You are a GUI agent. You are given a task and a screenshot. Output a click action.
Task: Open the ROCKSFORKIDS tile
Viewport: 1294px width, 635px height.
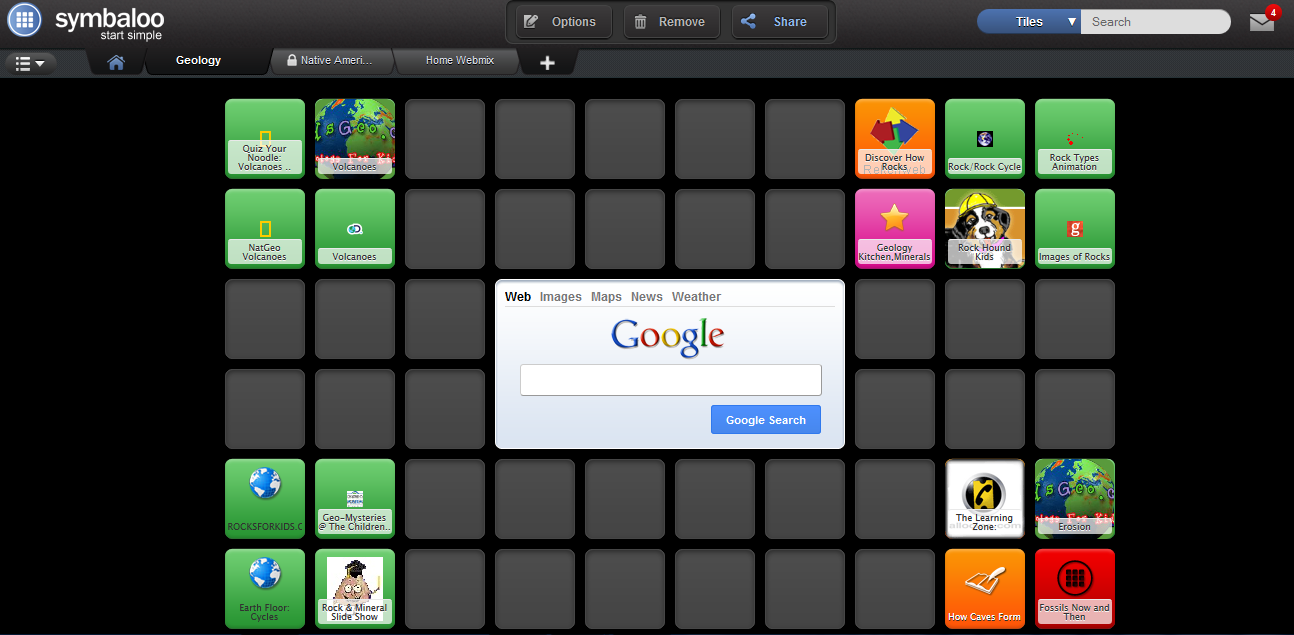point(265,499)
